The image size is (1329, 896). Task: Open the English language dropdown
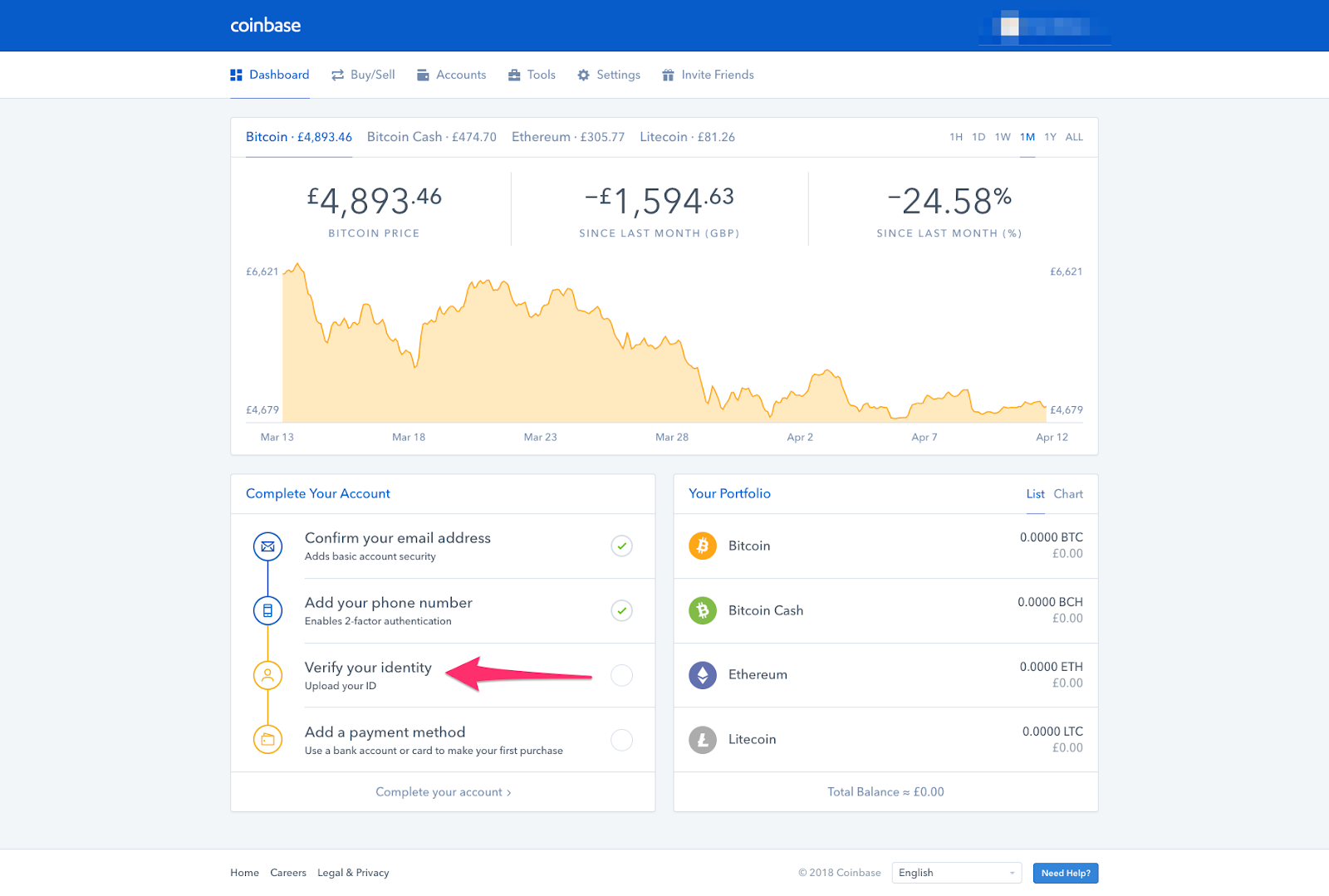click(957, 873)
